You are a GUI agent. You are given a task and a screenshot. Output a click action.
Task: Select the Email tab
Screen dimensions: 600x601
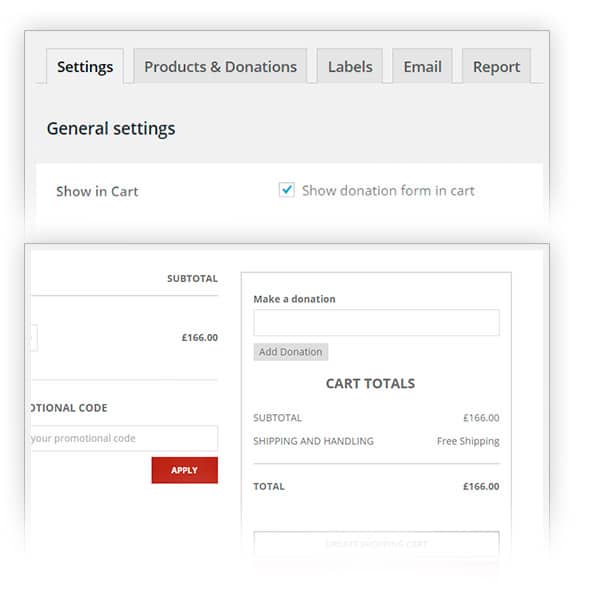[x=422, y=66]
